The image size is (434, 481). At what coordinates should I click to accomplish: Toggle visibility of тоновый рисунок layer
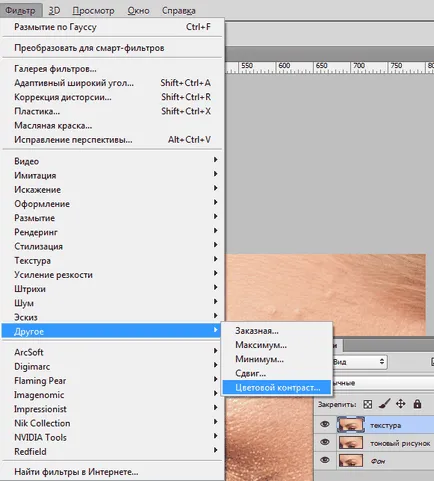click(x=325, y=442)
